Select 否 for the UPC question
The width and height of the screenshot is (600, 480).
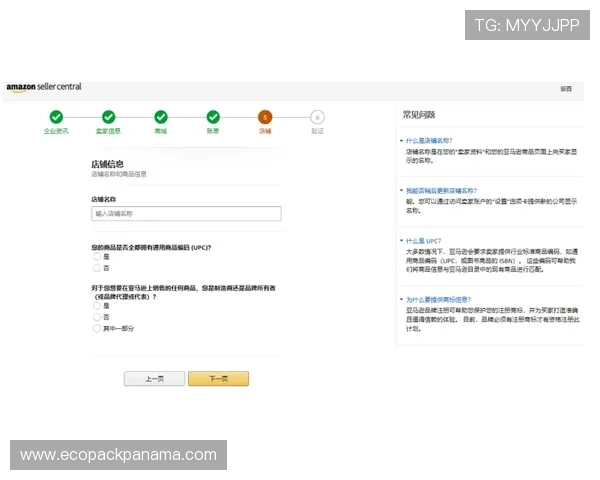(97, 268)
